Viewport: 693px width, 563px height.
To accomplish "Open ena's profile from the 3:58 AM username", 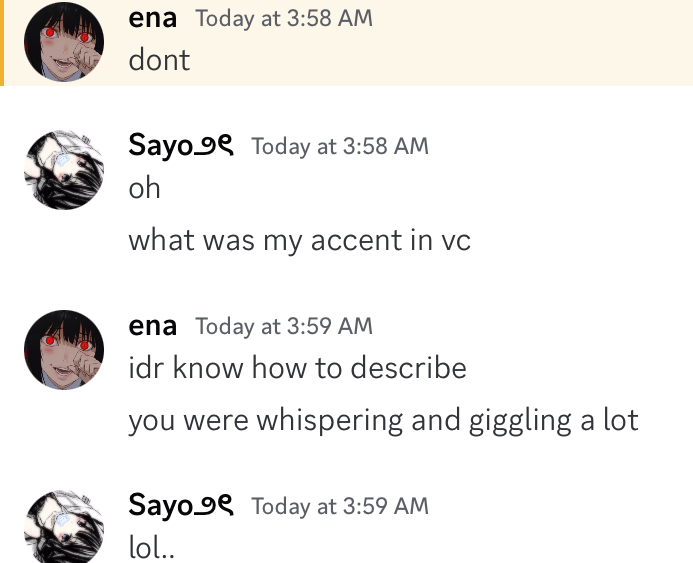I will 152,17.
